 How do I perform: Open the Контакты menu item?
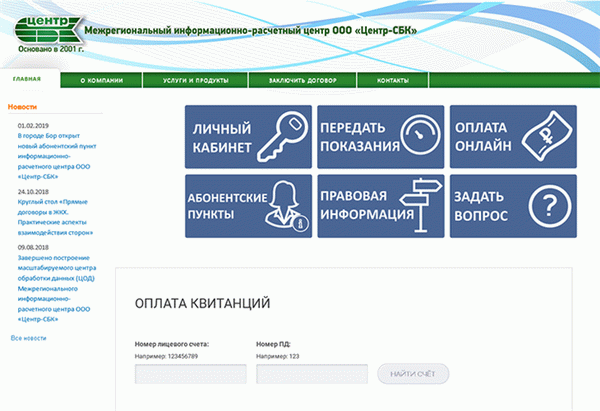point(393,80)
